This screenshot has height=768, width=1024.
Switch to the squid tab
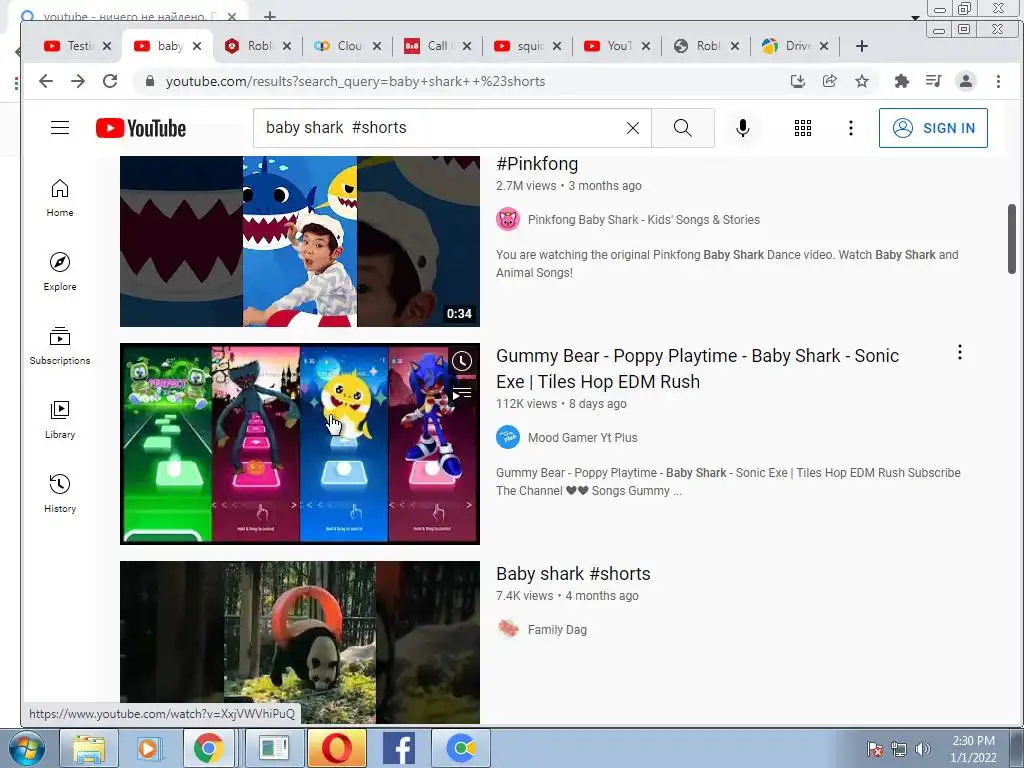click(520, 46)
